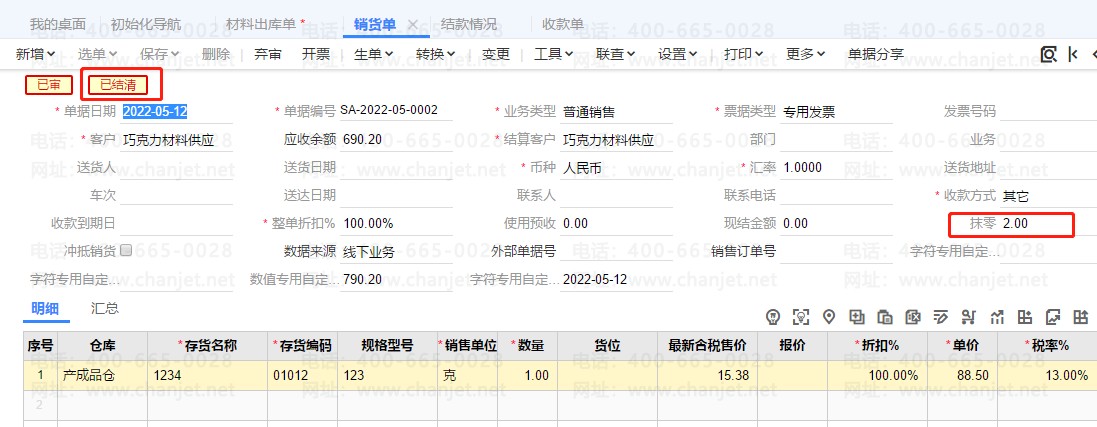Open the 保存 dropdown

(x=160, y=54)
